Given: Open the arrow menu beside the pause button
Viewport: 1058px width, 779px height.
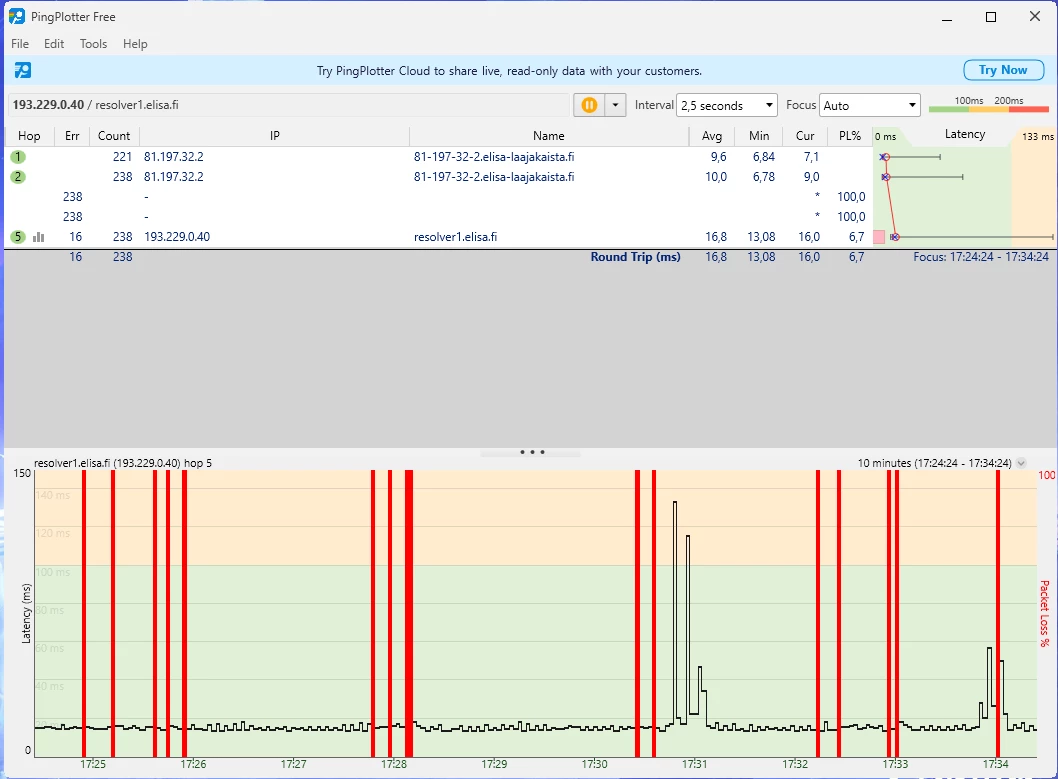Looking at the screenshot, I should pyautogui.click(x=616, y=105).
